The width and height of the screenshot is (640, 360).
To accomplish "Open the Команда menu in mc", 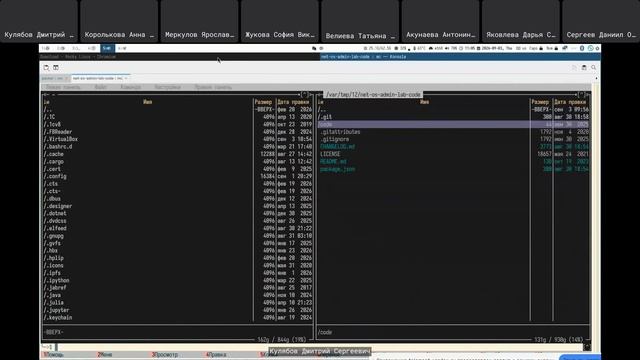I will [x=131, y=87].
